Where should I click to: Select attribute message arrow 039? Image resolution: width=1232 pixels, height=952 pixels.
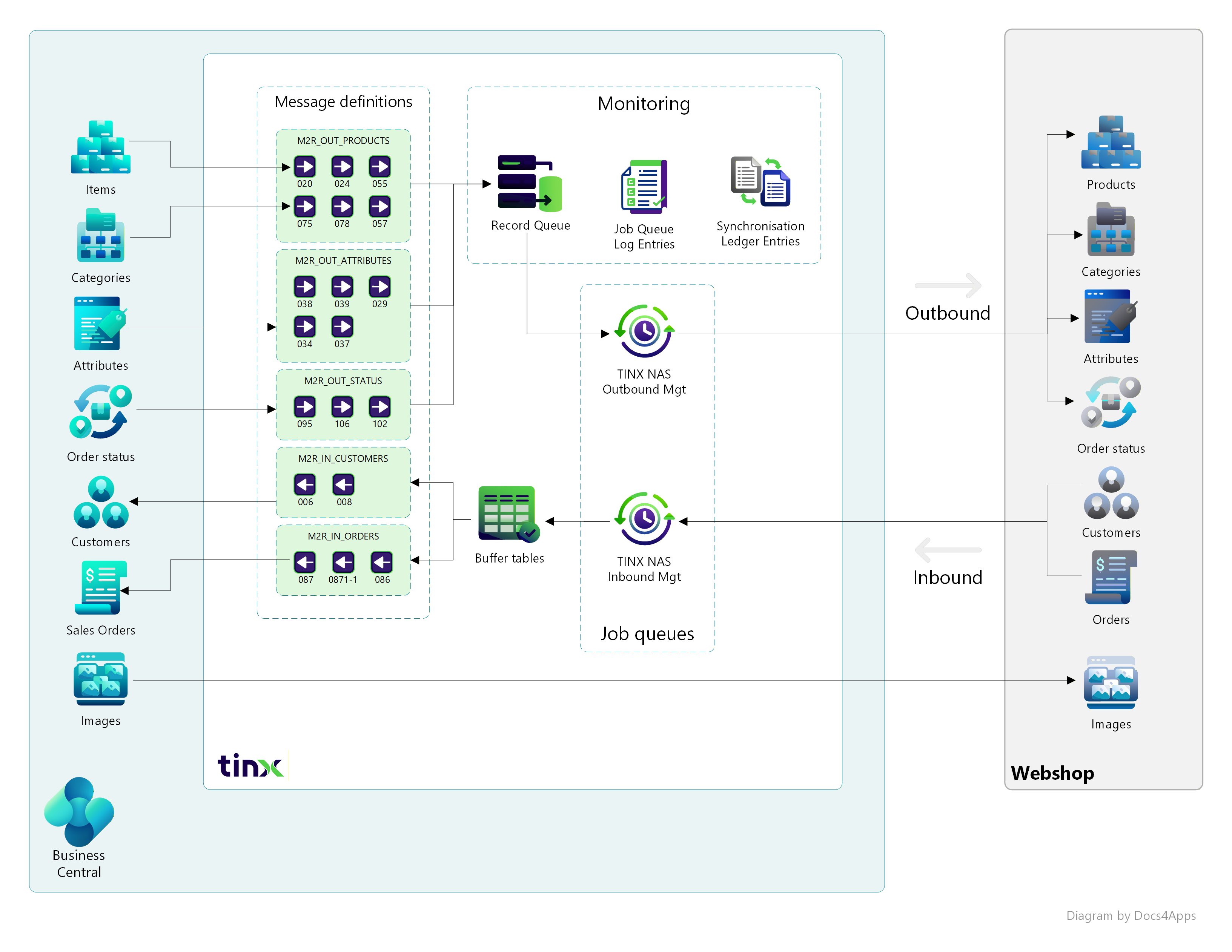pyautogui.click(x=342, y=287)
